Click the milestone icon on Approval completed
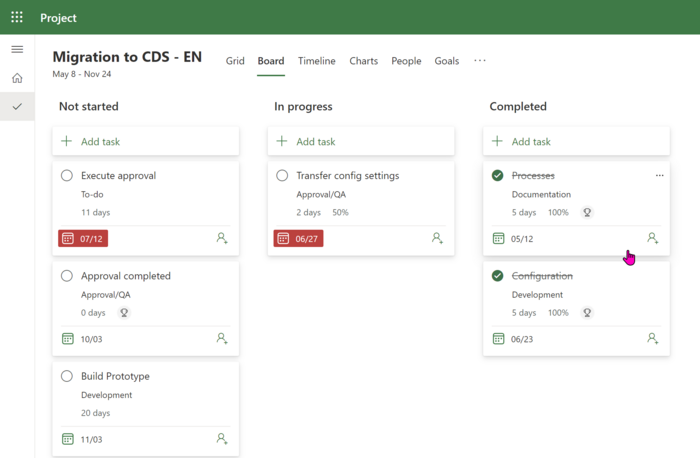This screenshot has width=700, height=458. pos(124,312)
